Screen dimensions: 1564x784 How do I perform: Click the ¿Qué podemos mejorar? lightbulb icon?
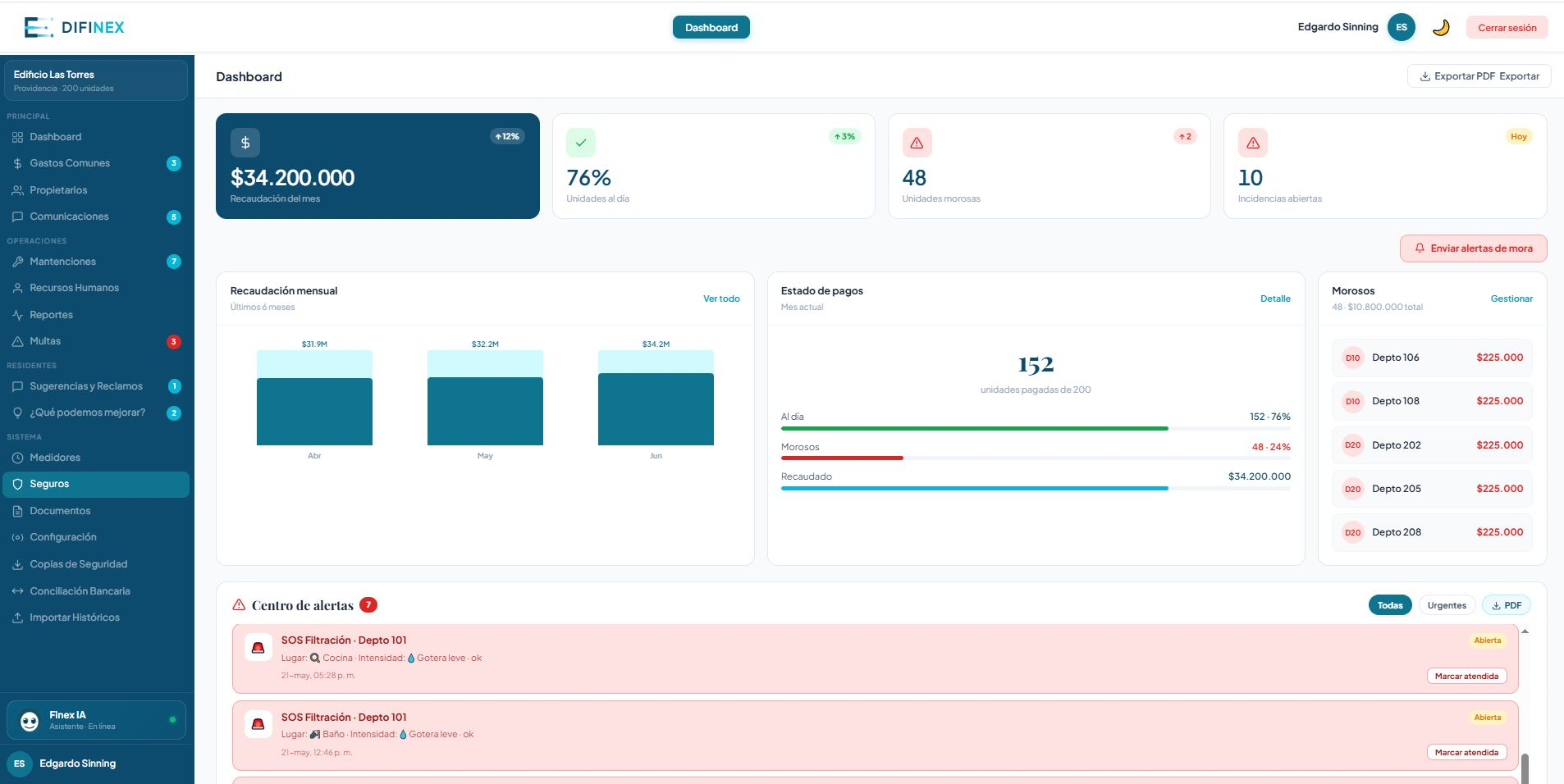pyautogui.click(x=17, y=413)
